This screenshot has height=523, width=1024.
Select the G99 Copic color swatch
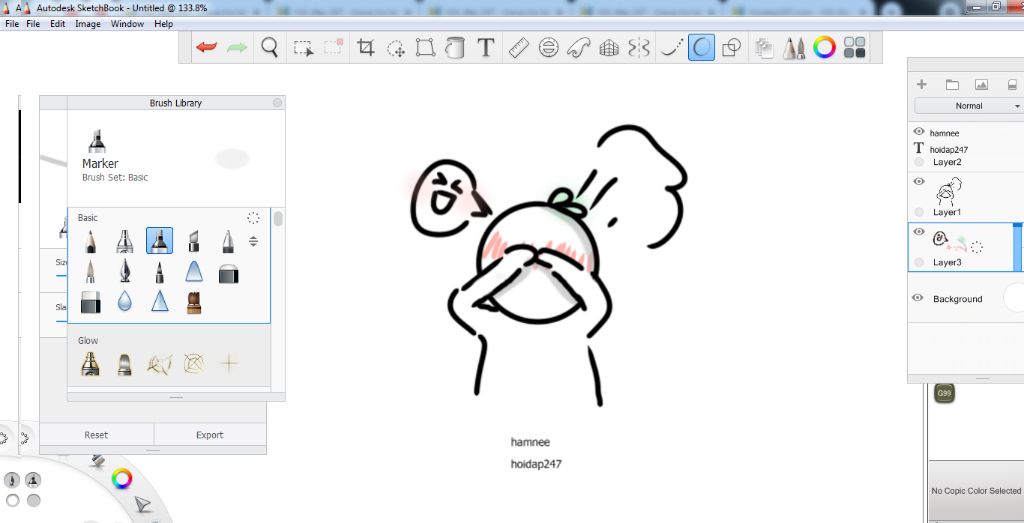pos(944,393)
